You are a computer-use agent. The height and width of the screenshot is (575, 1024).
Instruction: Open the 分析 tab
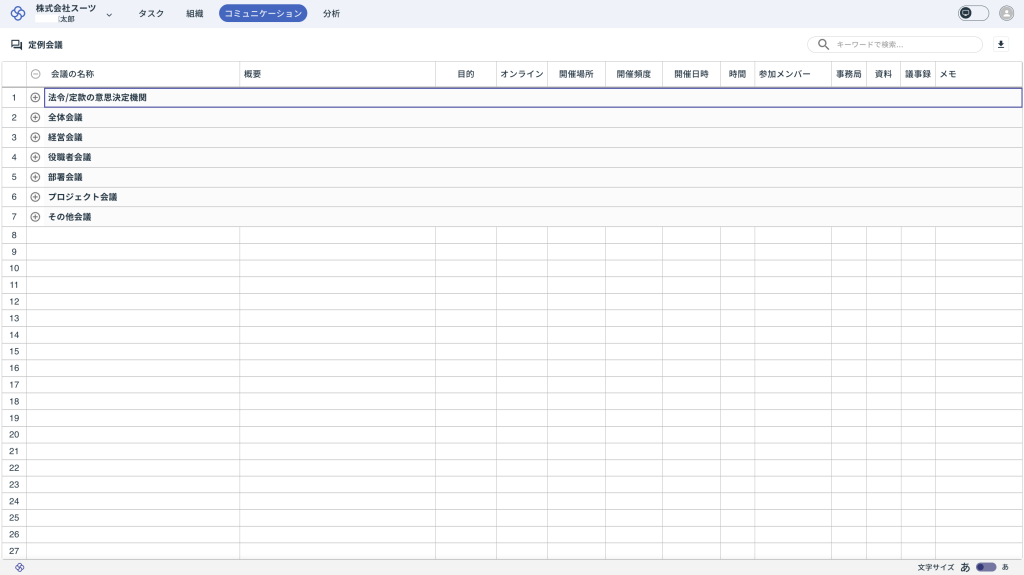(x=331, y=13)
